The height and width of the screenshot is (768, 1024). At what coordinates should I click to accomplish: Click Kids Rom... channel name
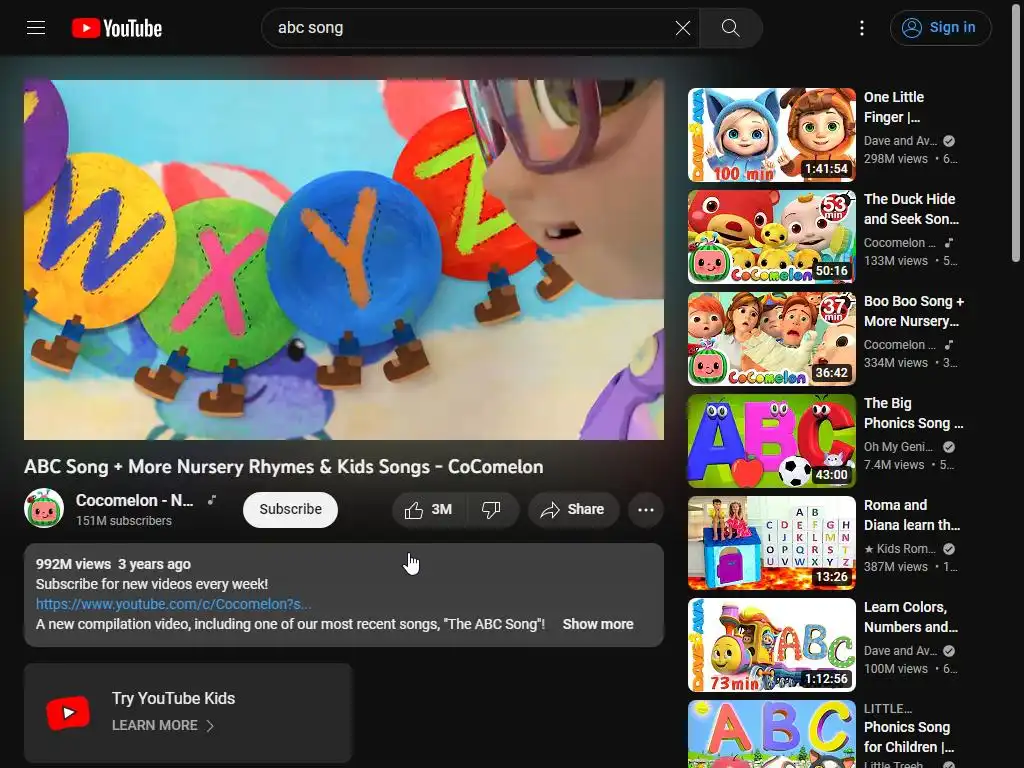pyautogui.click(x=900, y=549)
